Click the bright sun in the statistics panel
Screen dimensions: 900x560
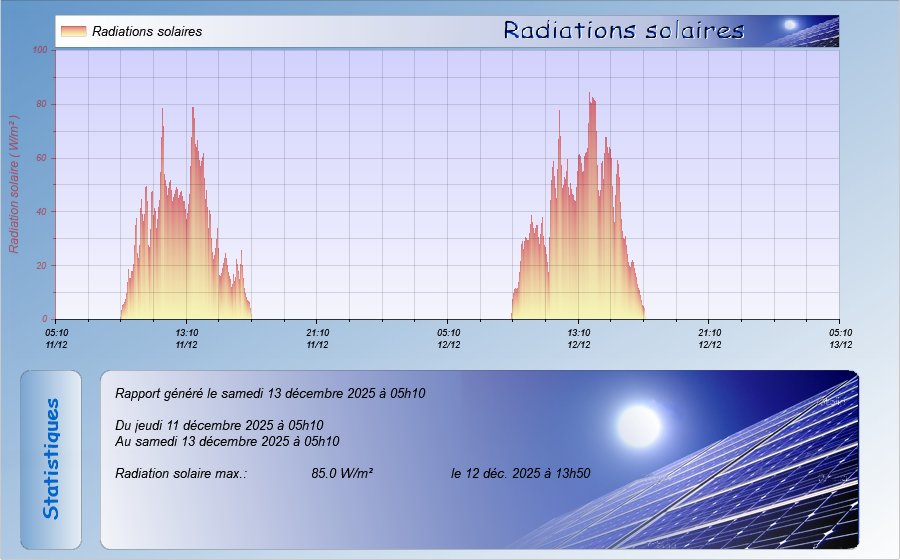(639, 425)
